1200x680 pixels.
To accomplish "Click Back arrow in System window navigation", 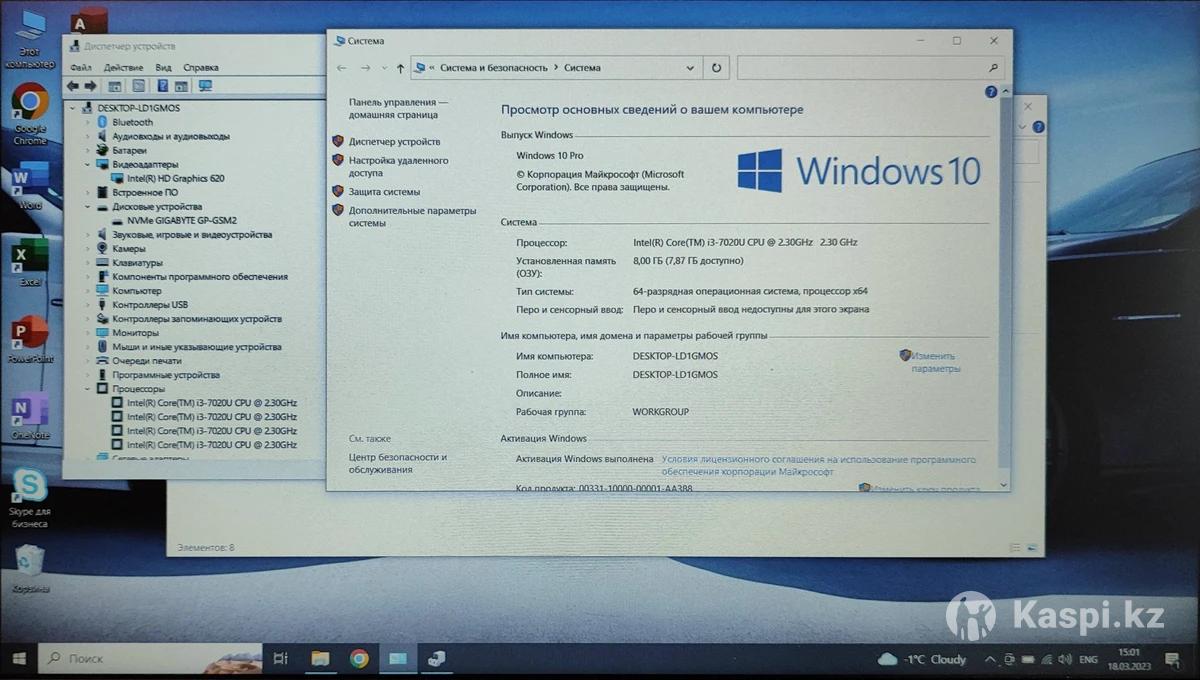I will pos(342,68).
